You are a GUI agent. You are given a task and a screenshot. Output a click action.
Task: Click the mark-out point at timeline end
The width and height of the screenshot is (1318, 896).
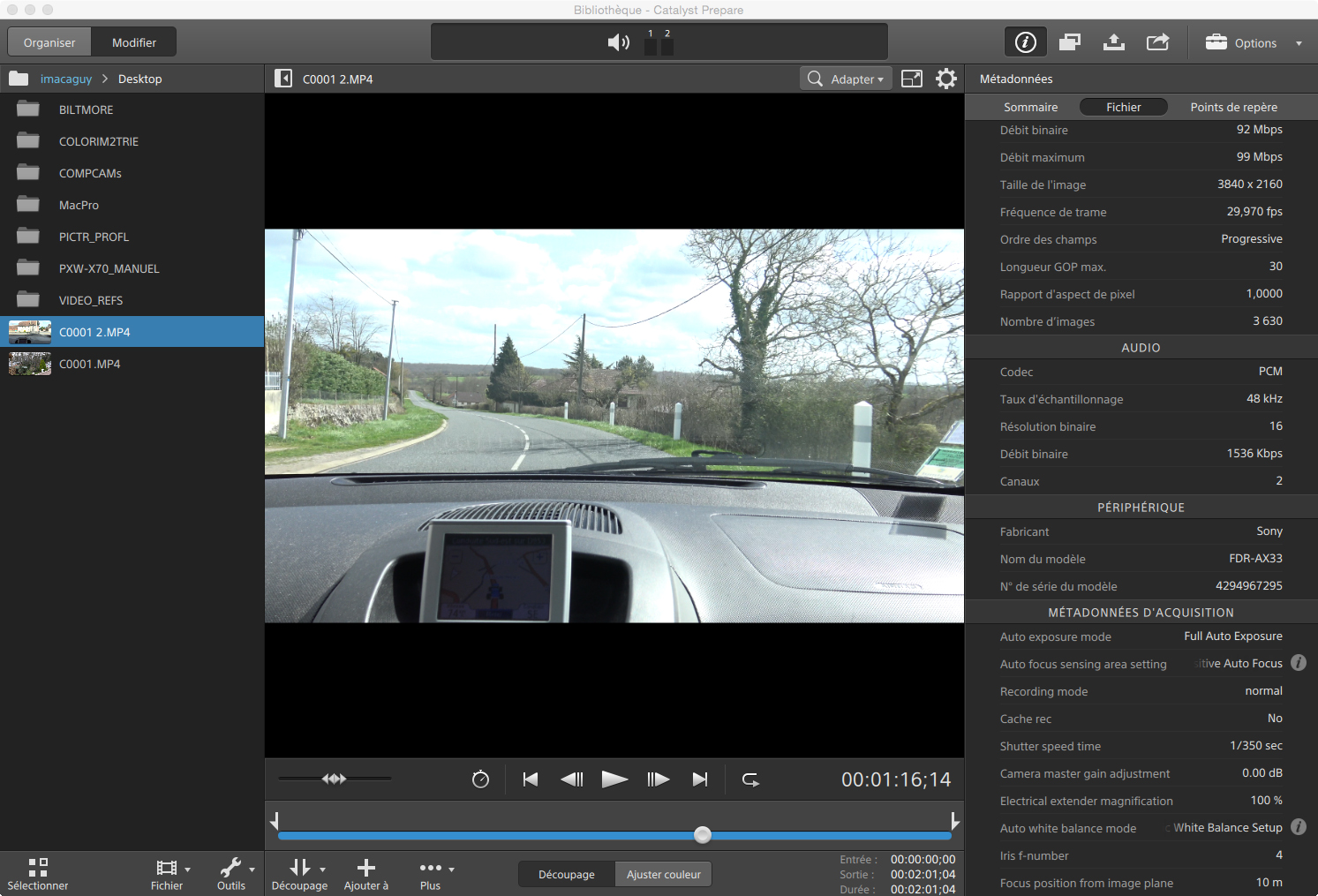pos(954,821)
